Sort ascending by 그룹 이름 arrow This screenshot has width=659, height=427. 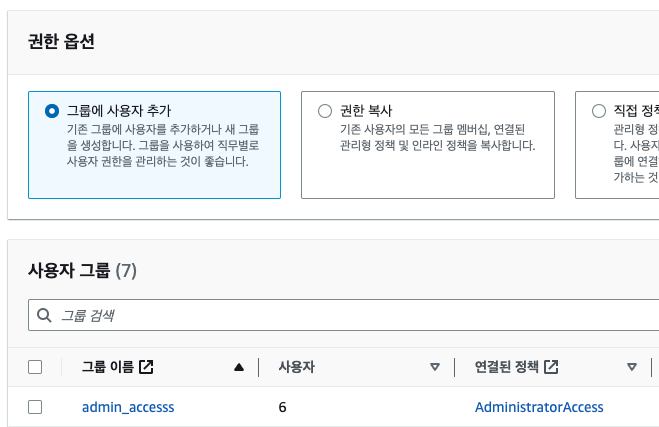click(x=239, y=367)
